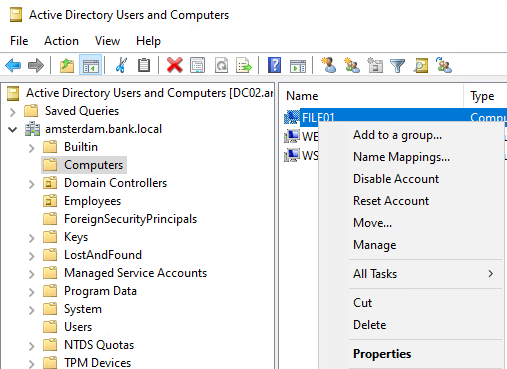Click the blue Back arrow in toolbar
This screenshot has height=369, width=507.
click(13, 65)
